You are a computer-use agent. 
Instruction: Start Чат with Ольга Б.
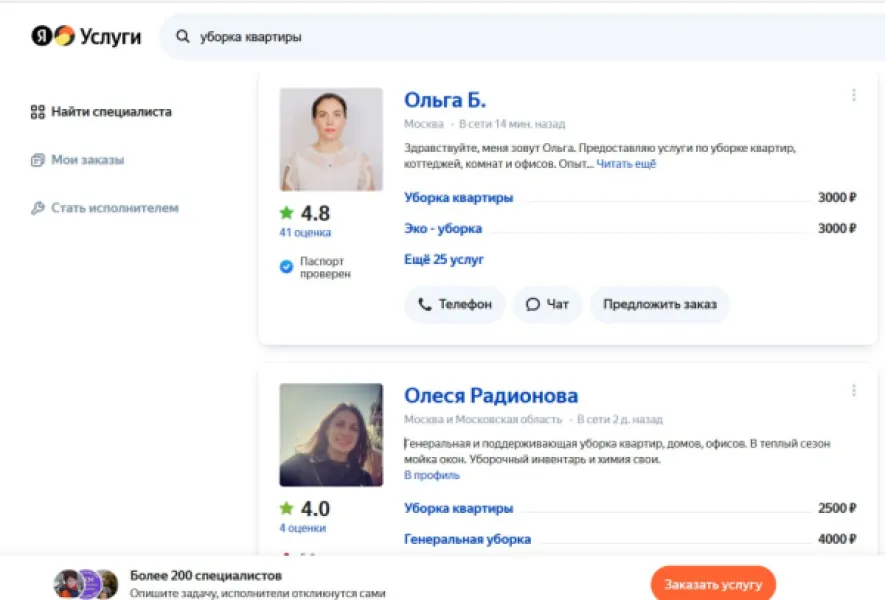[x=547, y=304]
